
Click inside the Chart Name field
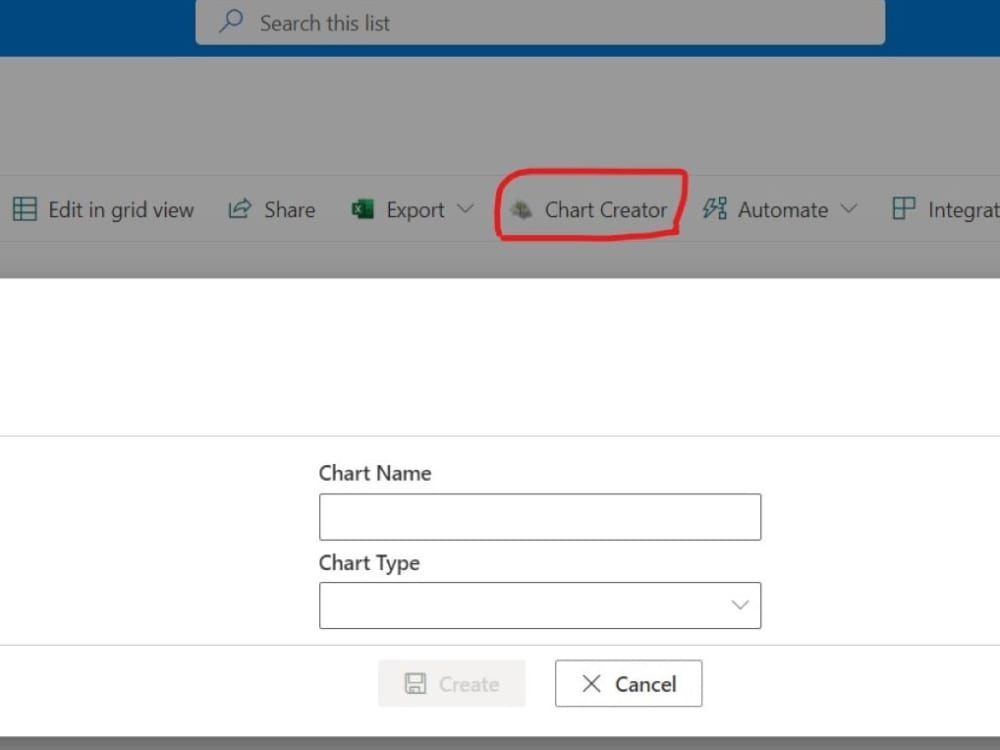click(540, 516)
